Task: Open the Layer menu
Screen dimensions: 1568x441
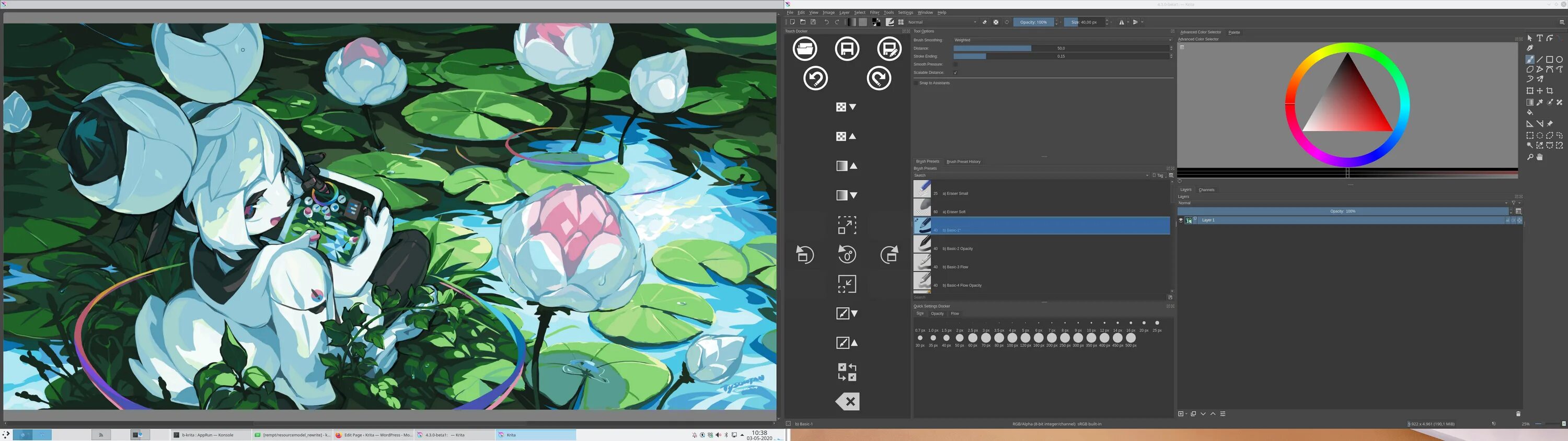Action: pos(844,12)
